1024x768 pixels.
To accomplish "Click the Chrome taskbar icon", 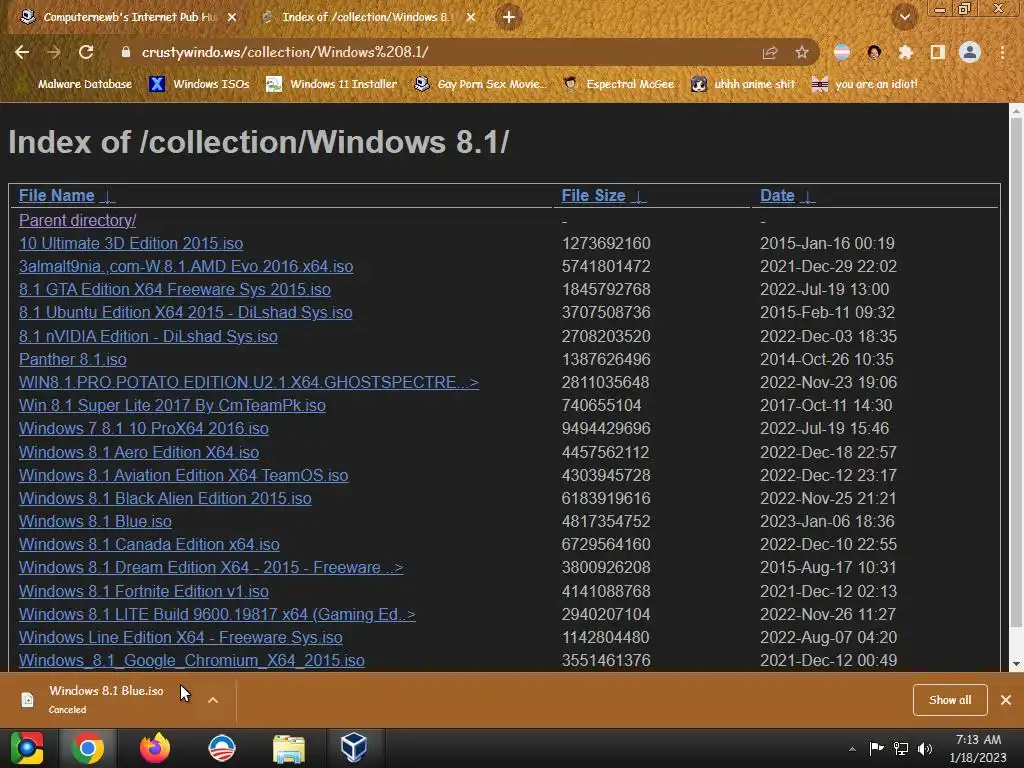I will pos(88,748).
